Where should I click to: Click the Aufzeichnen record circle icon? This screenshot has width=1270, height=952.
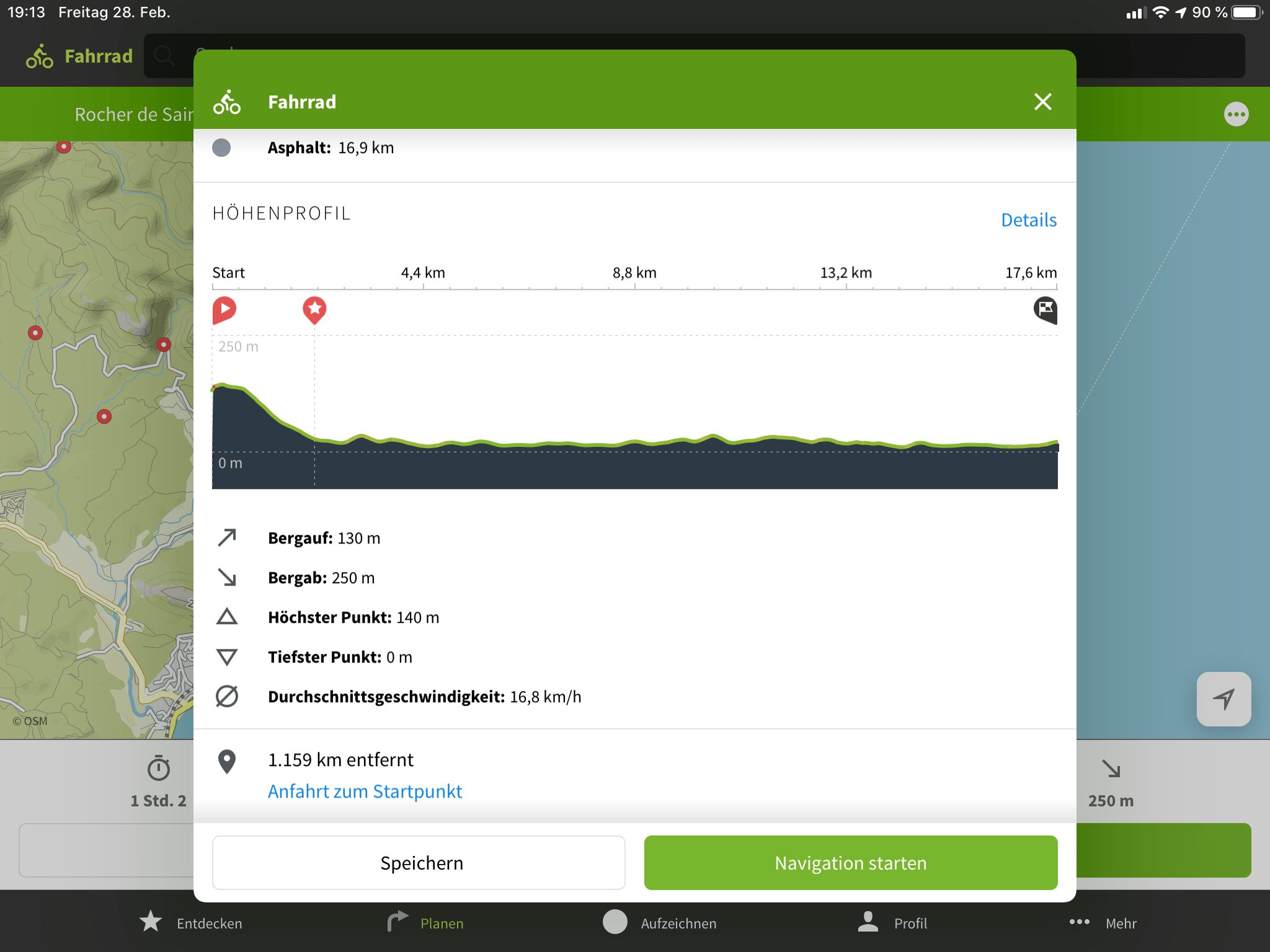(615, 922)
